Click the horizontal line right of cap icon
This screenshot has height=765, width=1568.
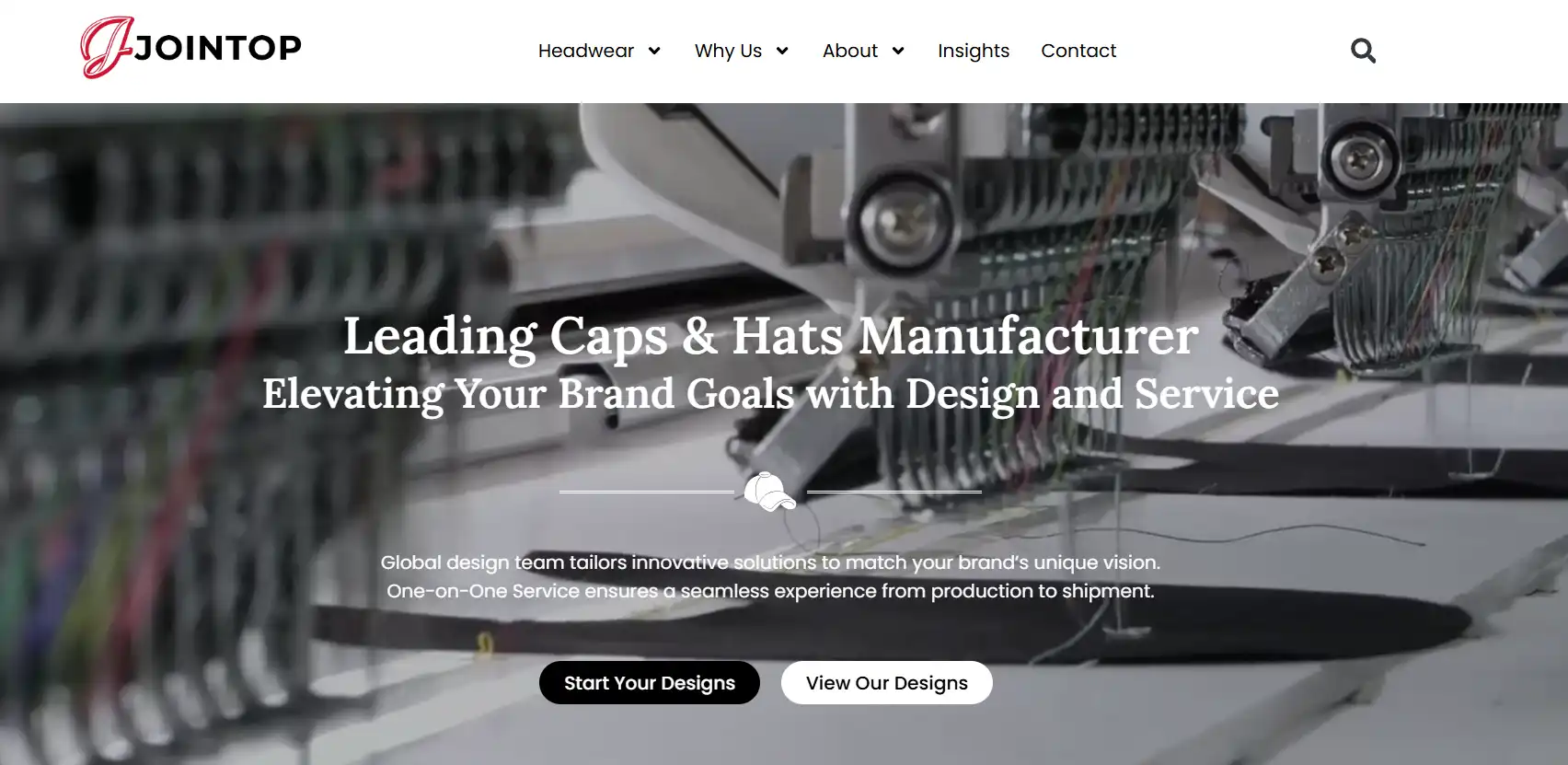tap(894, 492)
